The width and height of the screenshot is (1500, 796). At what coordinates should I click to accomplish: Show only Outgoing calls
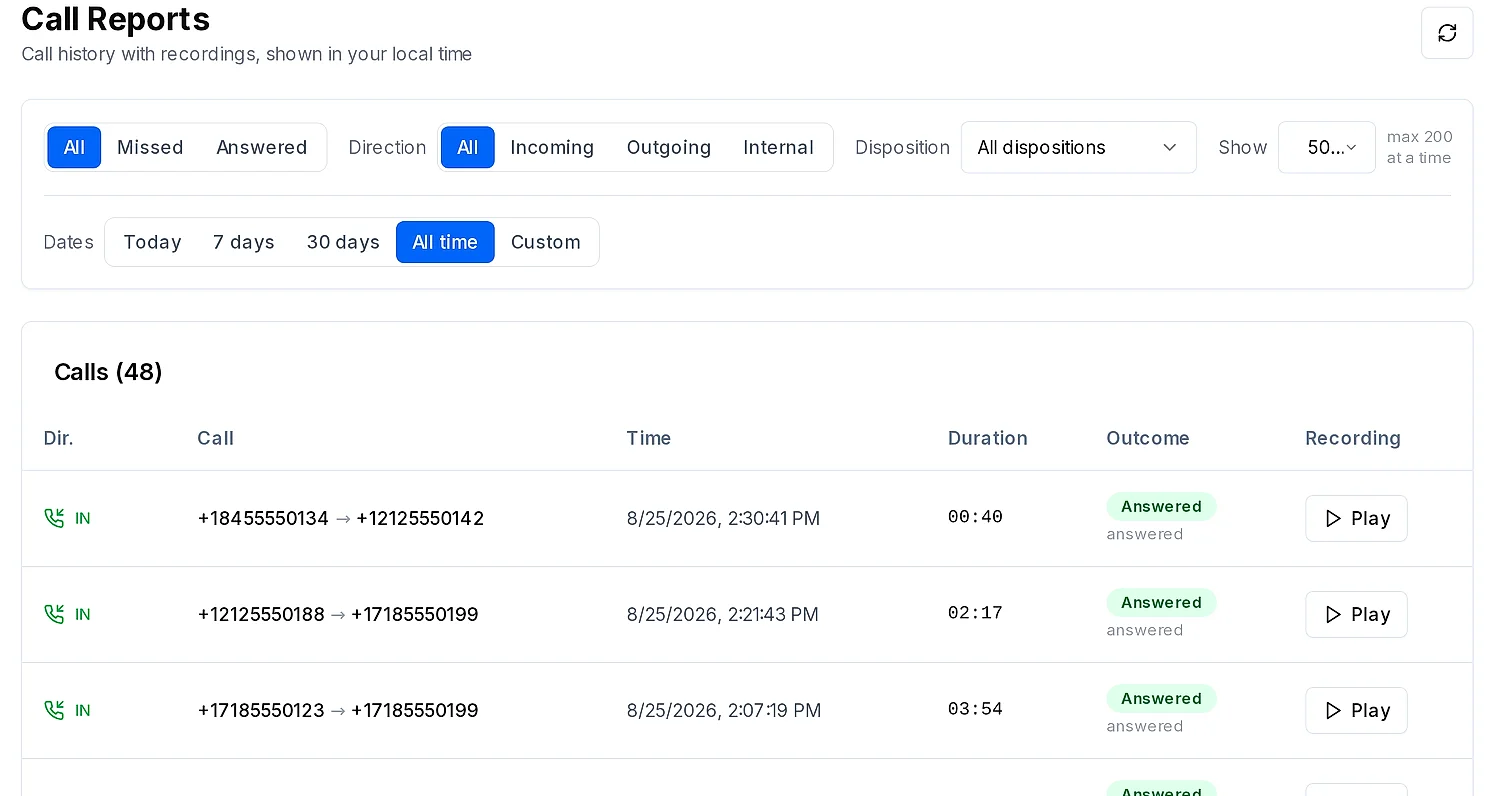pyautogui.click(x=669, y=147)
